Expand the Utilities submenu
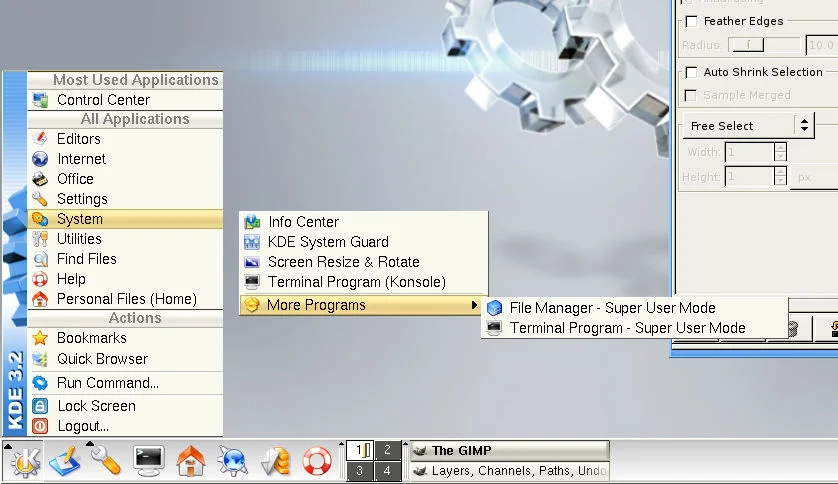The width and height of the screenshot is (838, 484). (79, 239)
